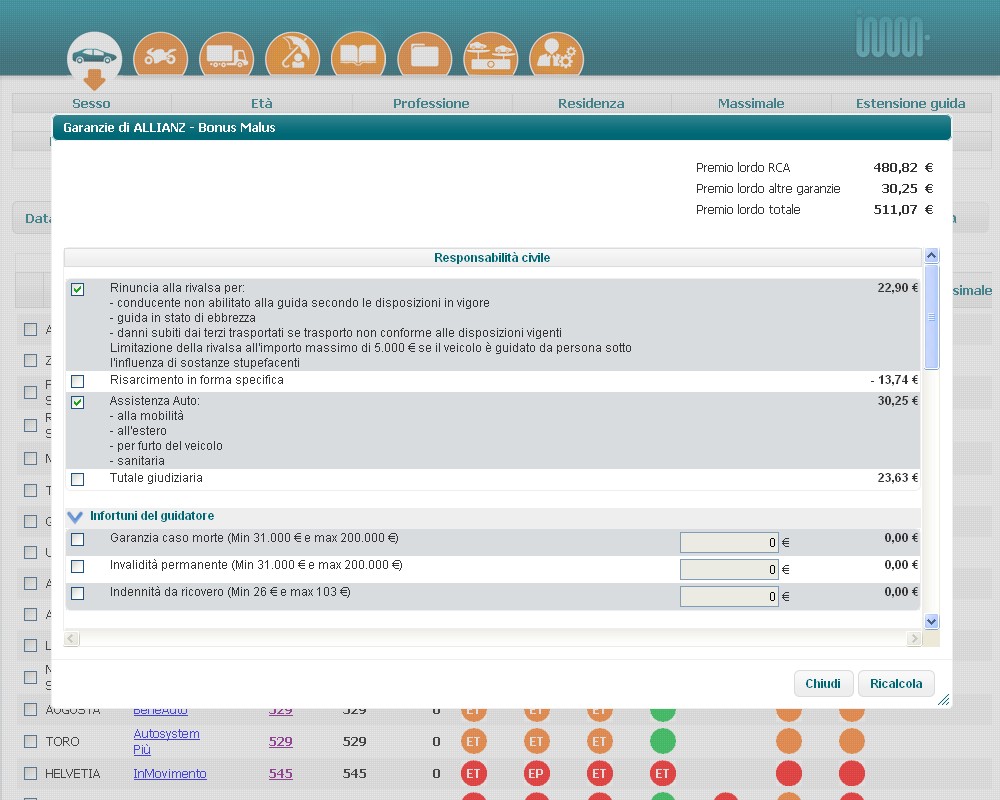Screen dimensions: 1000x800
Task: Focus the Indennità da ricovero amount field
Action: pyautogui.click(x=729, y=596)
